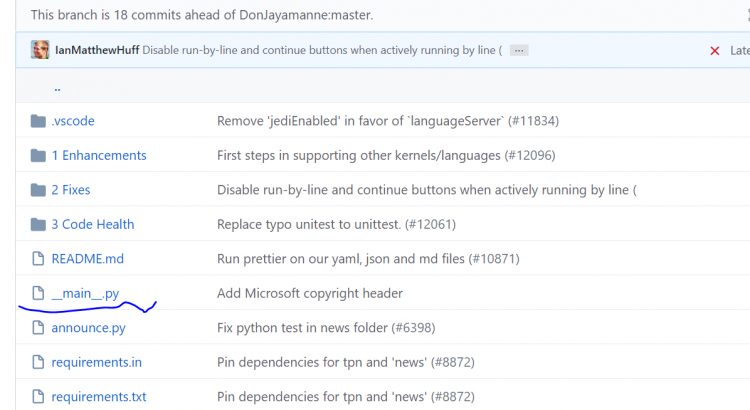Open commit 'Add Microsoft copyright header'

[310, 293]
